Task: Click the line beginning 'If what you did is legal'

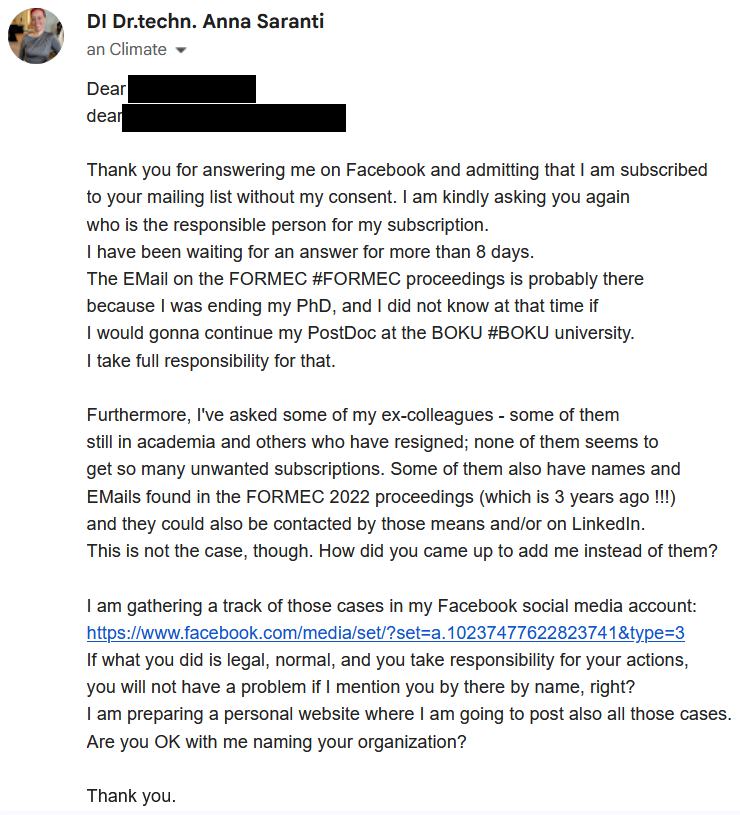Action: pos(388,660)
